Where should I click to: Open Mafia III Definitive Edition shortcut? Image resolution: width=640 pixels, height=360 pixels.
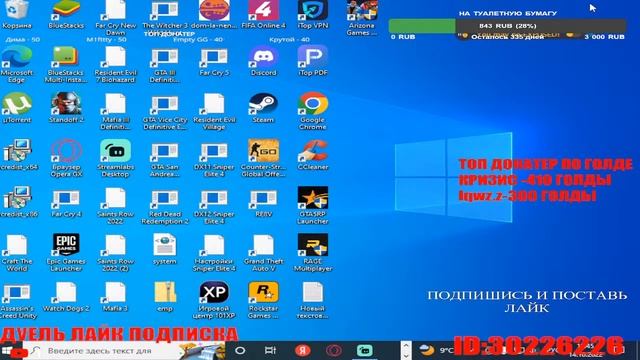116,111
